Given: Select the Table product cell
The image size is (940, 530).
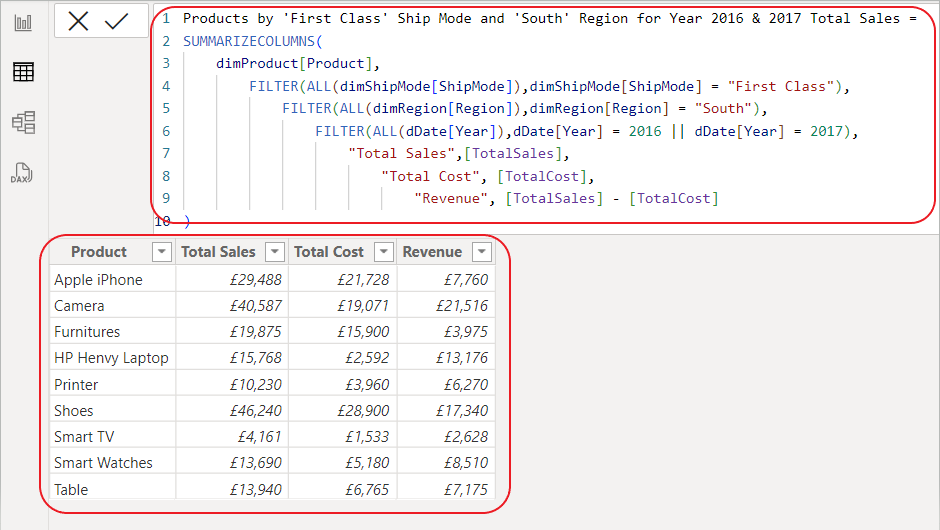Looking at the screenshot, I should [113, 489].
